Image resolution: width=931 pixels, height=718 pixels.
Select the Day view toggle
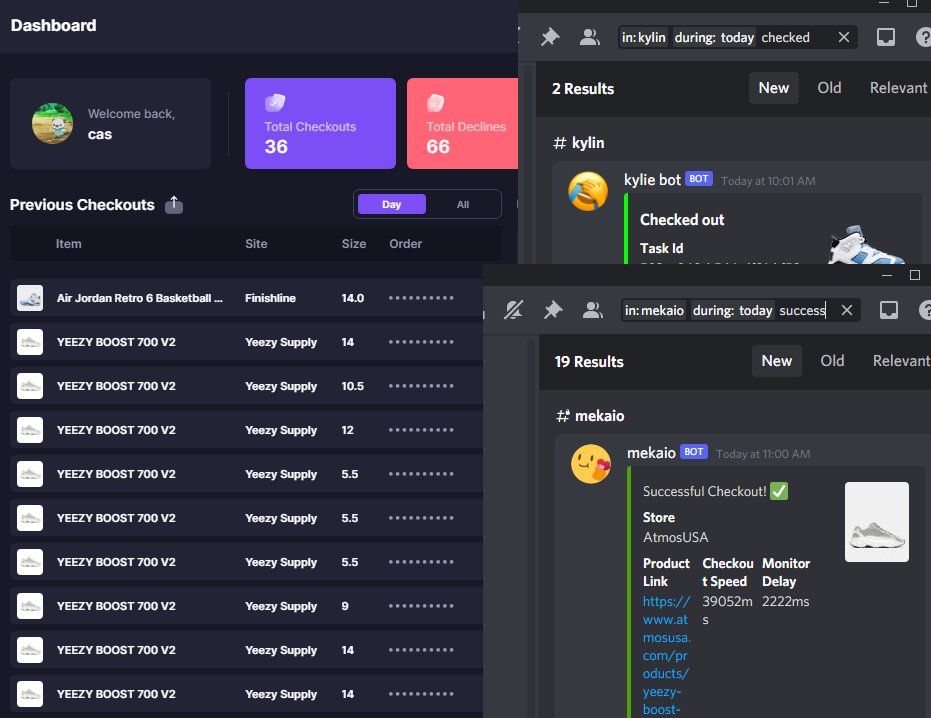pos(391,203)
